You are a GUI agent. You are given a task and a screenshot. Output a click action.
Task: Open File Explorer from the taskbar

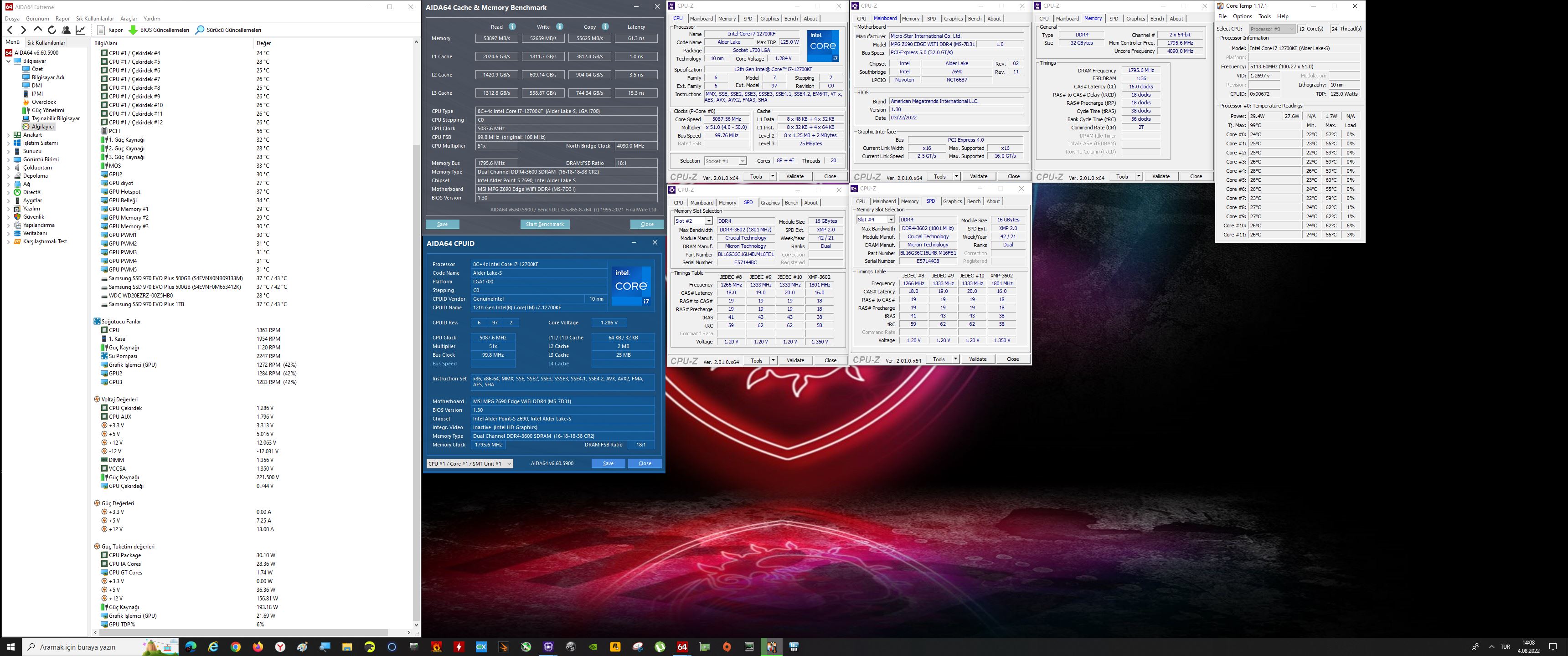coord(347,647)
